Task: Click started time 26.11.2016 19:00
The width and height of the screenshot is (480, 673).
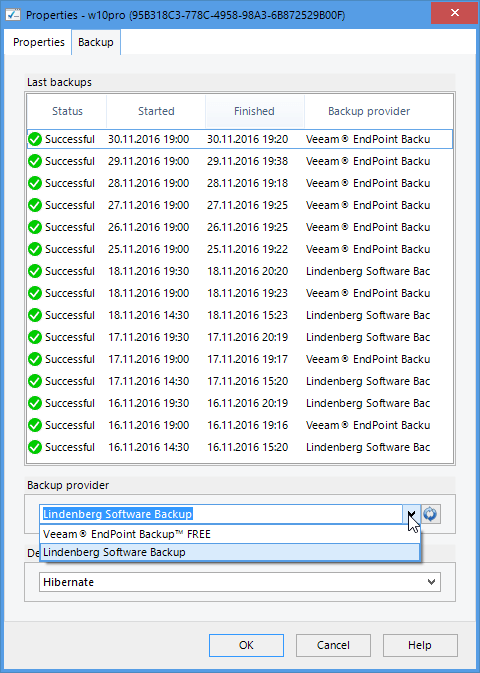Action: [149, 227]
